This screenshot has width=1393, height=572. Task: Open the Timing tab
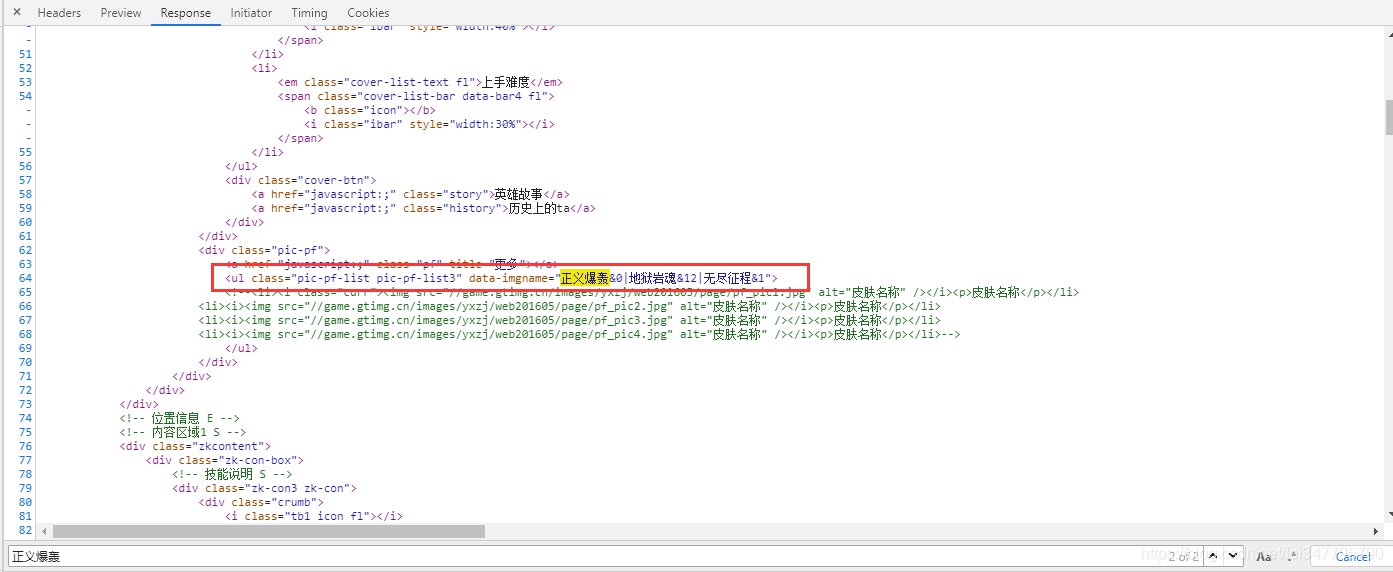(309, 13)
